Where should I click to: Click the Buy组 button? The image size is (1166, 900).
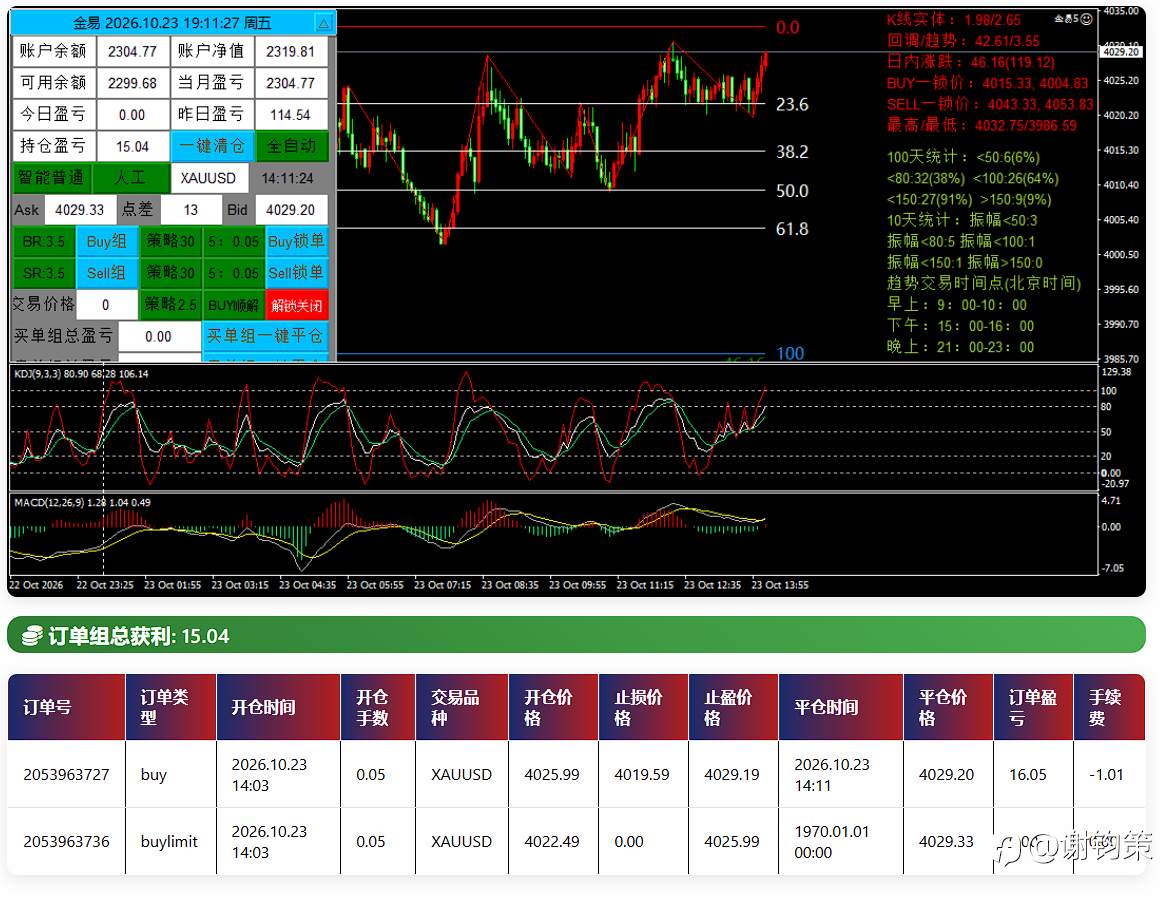click(106, 241)
